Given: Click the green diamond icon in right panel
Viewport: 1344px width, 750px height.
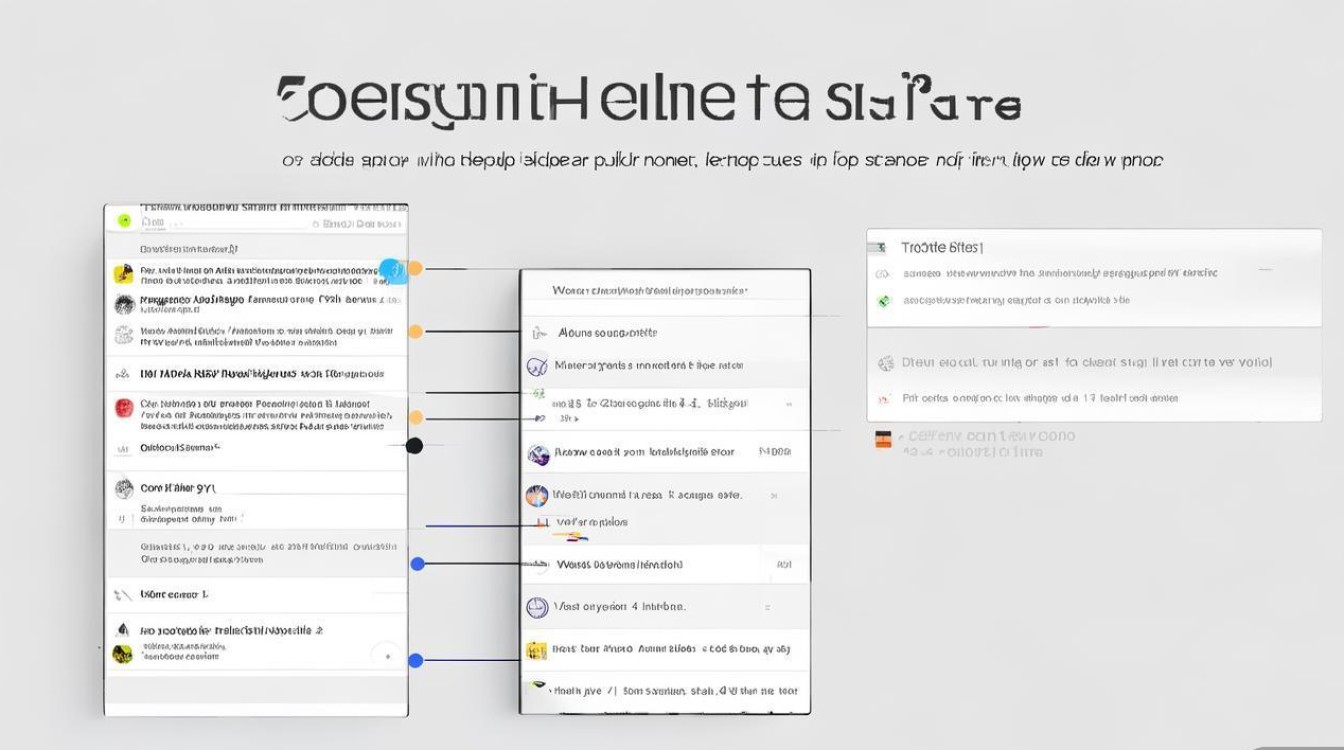Looking at the screenshot, I should (883, 300).
